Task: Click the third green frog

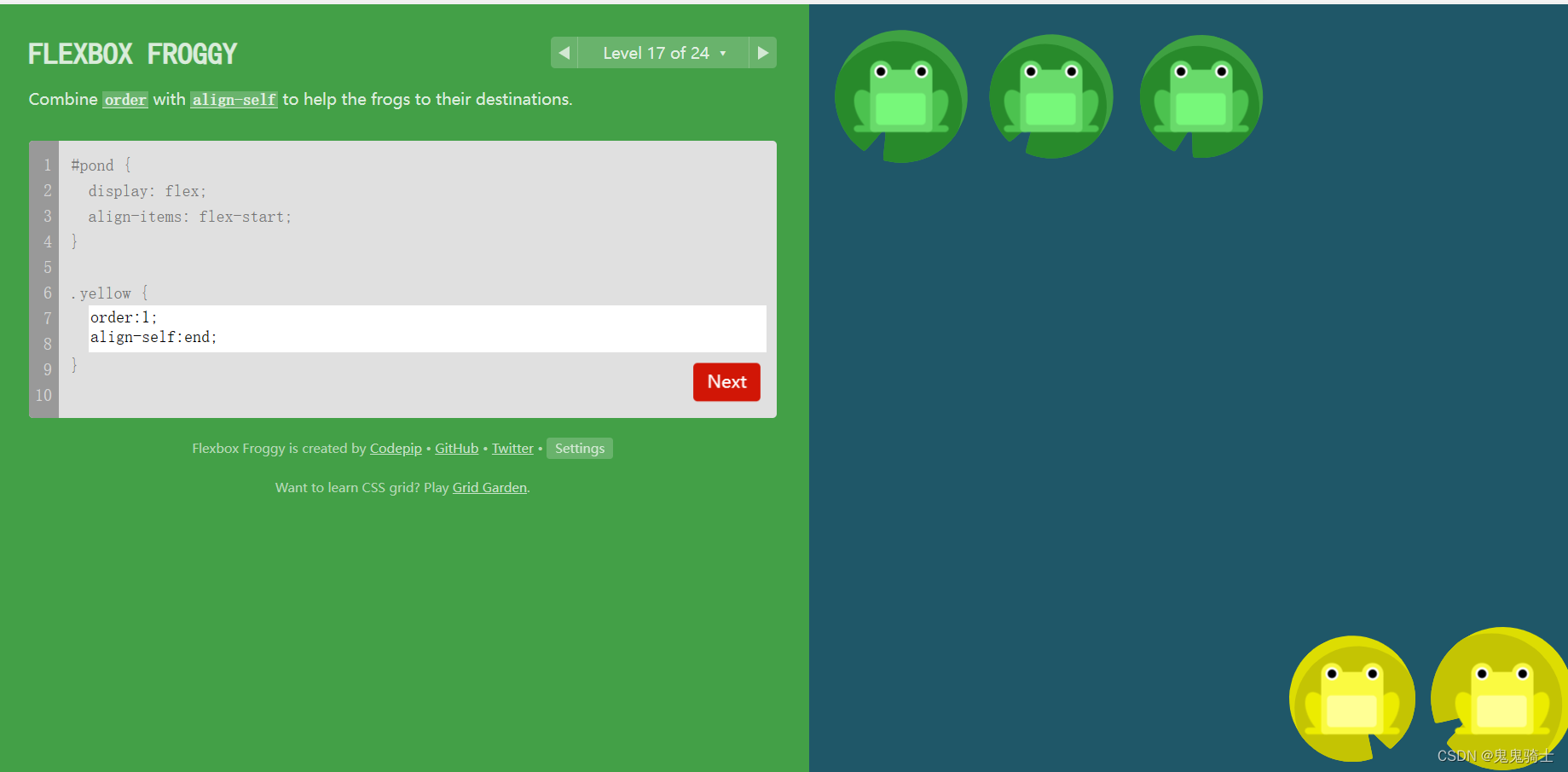Action: (x=1201, y=96)
